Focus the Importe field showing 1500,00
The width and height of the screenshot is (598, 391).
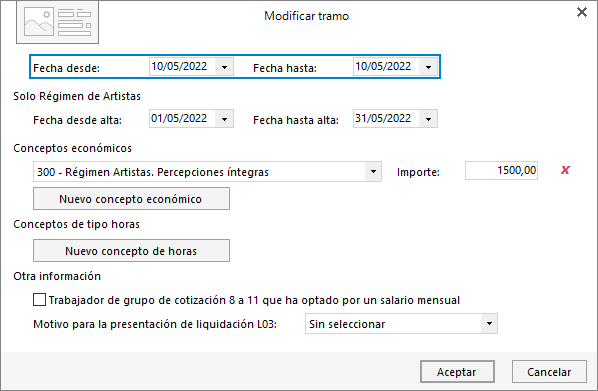tap(501, 171)
